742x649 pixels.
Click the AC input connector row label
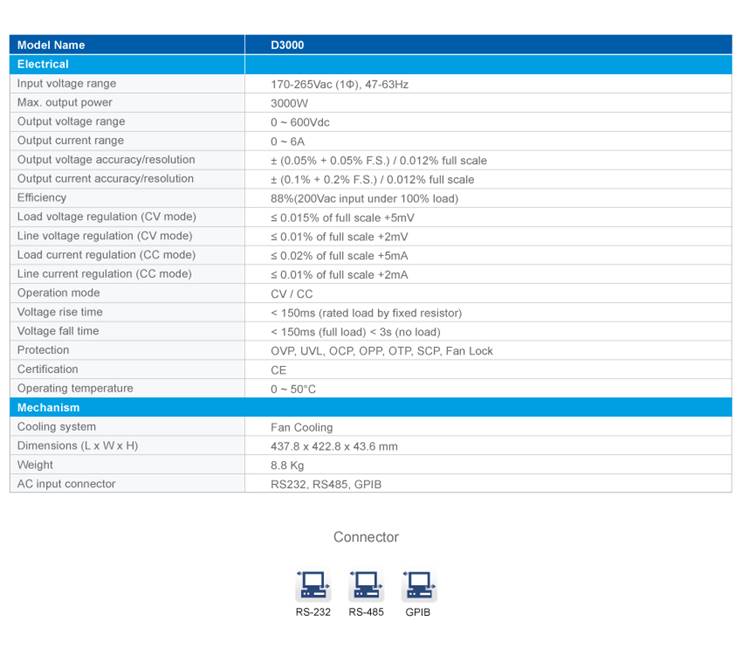[x=66, y=484]
